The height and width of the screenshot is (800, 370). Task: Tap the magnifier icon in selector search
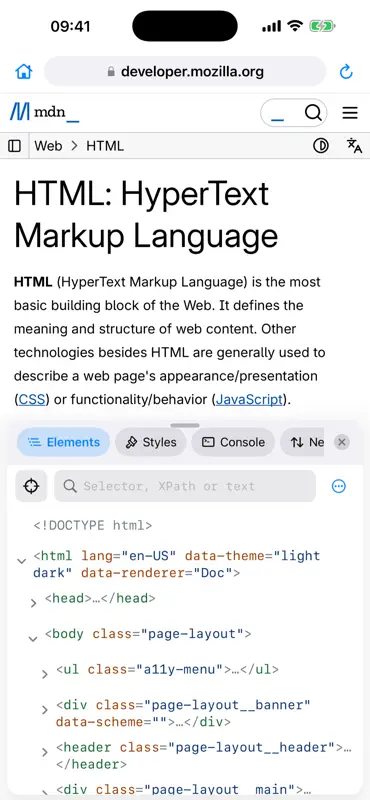70,486
